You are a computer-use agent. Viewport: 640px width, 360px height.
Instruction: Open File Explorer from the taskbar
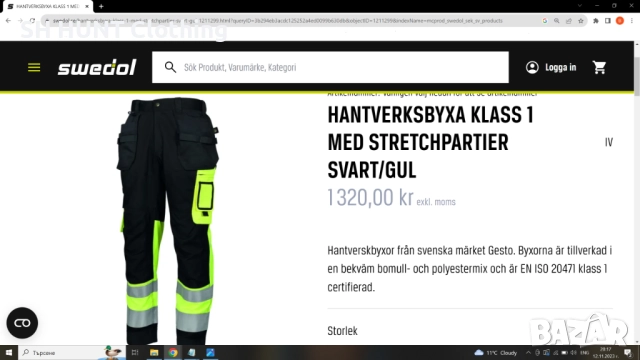pyautogui.click(x=154, y=353)
